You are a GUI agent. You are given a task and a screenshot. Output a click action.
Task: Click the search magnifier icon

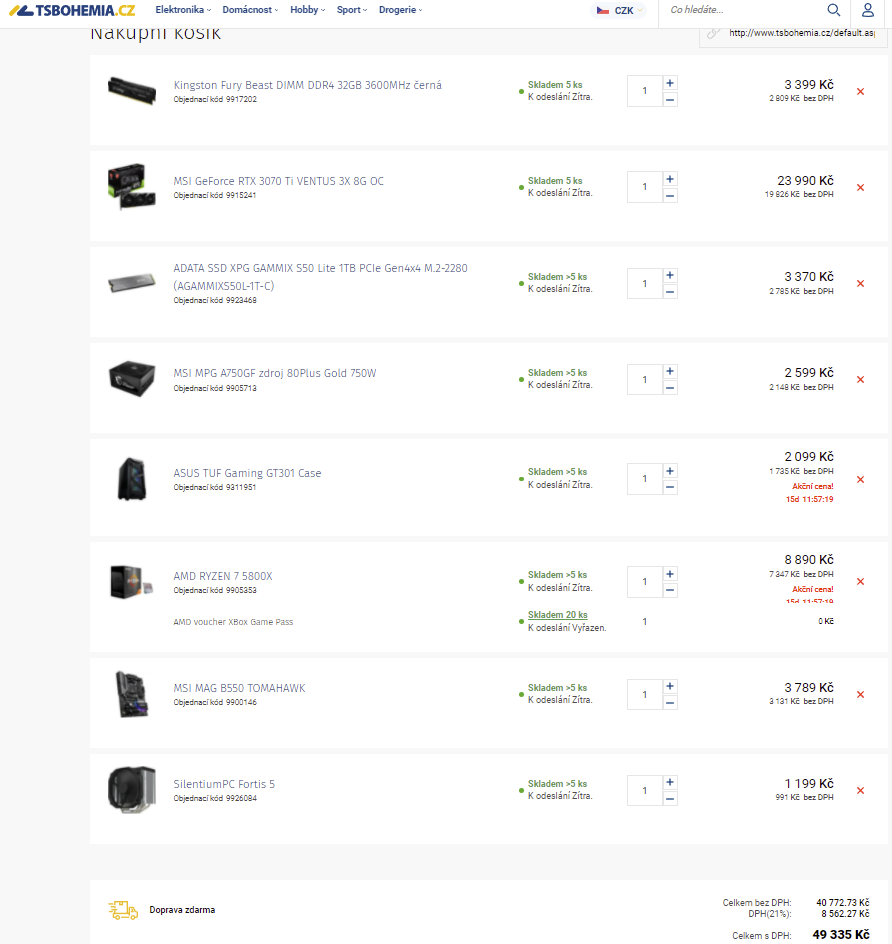[834, 10]
